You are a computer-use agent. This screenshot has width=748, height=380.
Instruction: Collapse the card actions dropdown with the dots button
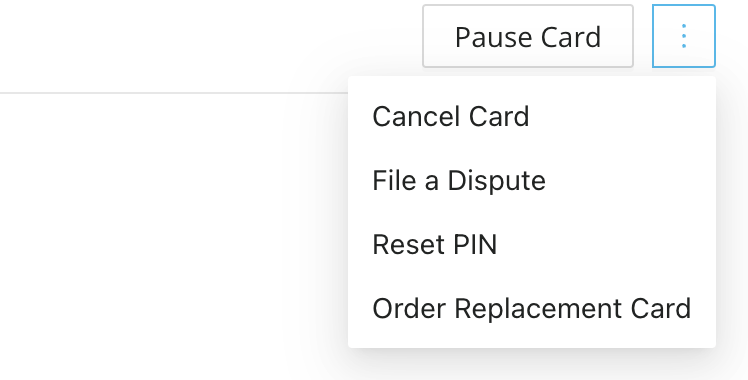pyautogui.click(x=684, y=36)
